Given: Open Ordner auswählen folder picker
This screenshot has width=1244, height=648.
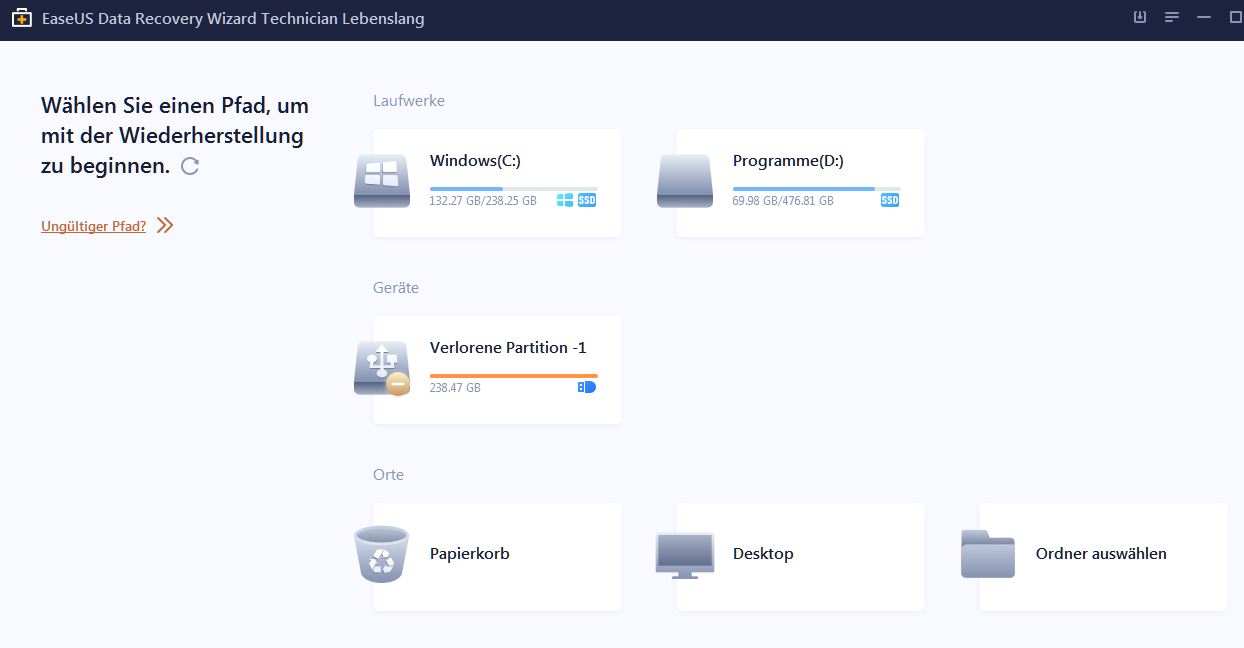Looking at the screenshot, I should coord(1103,557).
